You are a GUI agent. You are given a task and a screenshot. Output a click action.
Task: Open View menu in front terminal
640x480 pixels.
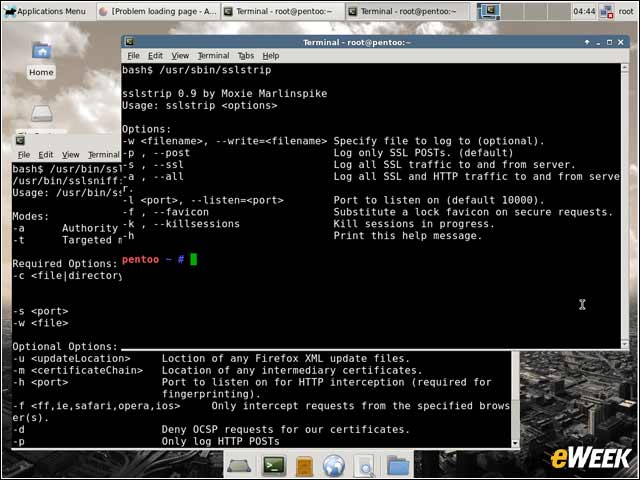click(x=180, y=56)
